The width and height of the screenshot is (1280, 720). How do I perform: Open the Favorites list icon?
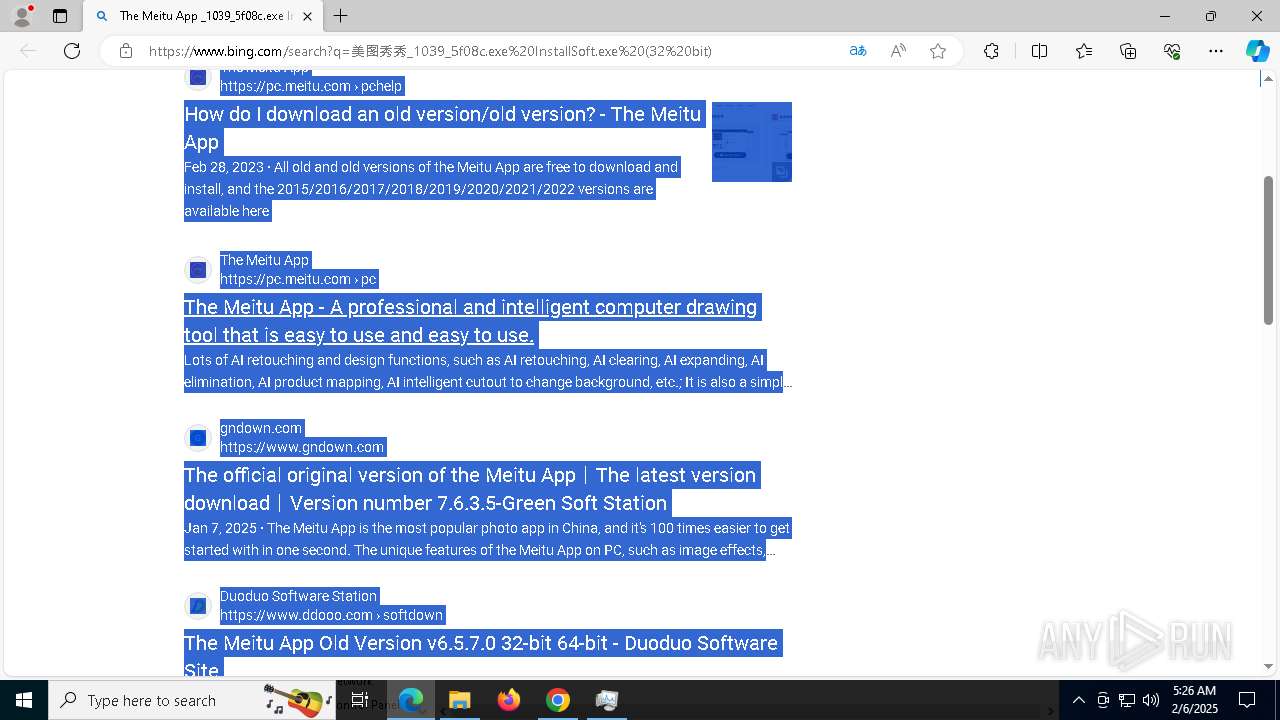[1084, 51]
